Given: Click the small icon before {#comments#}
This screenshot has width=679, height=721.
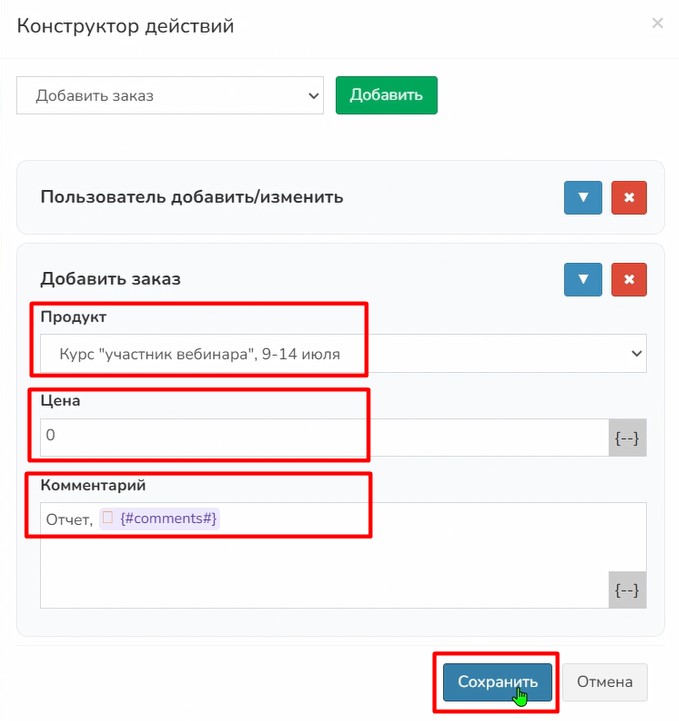Looking at the screenshot, I should 107,518.
